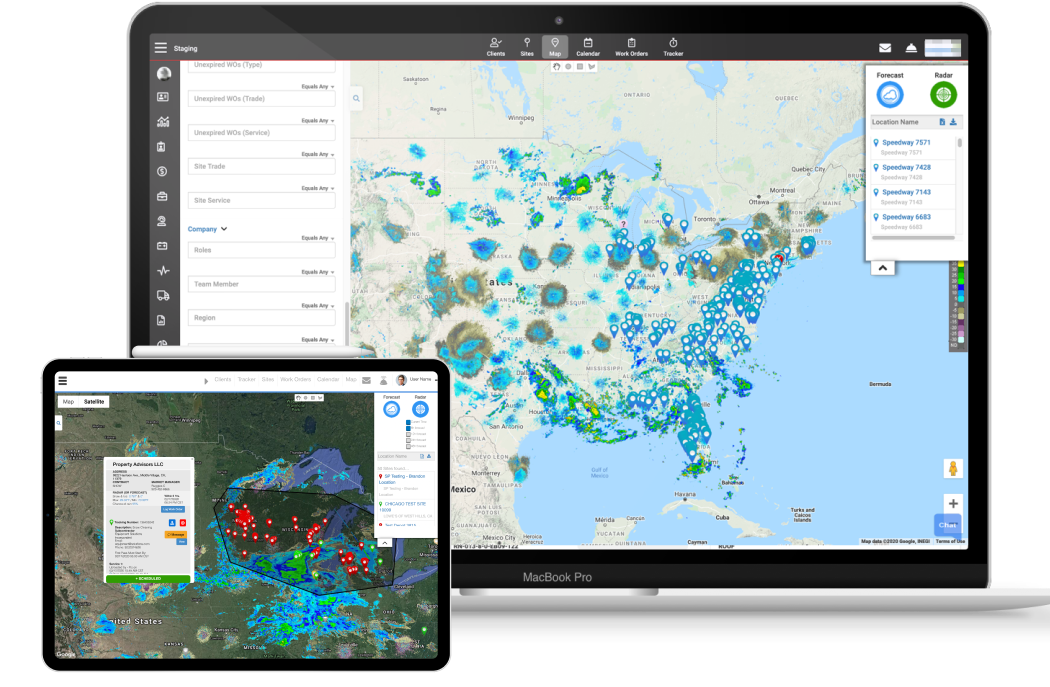Select the rectangle drawing tool on laptop map
The height and width of the screenshot is (687, 1050).
pyautogui.click(x=580, y=67)
